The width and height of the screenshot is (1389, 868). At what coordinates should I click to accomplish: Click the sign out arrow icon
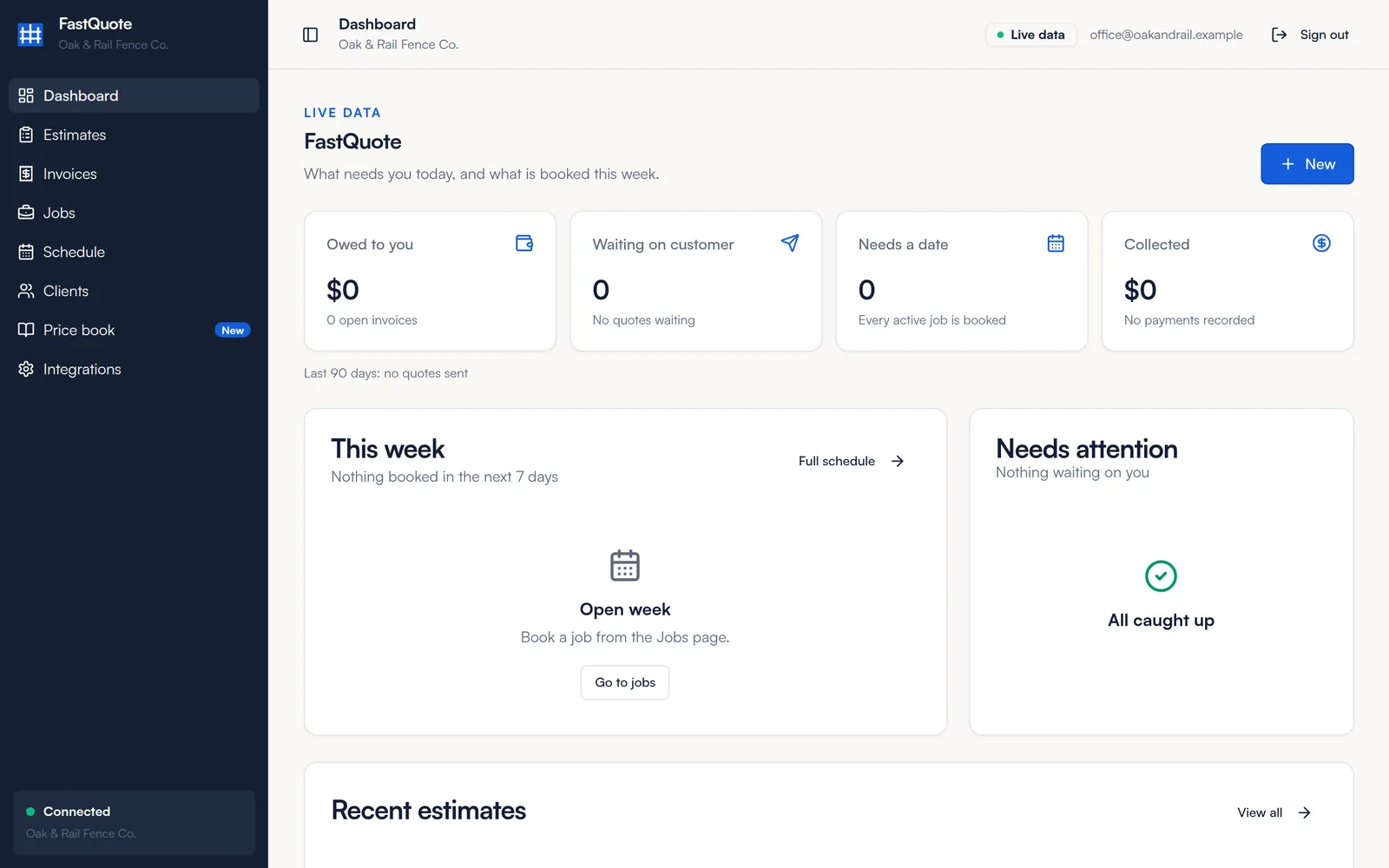coord(1279,35)
